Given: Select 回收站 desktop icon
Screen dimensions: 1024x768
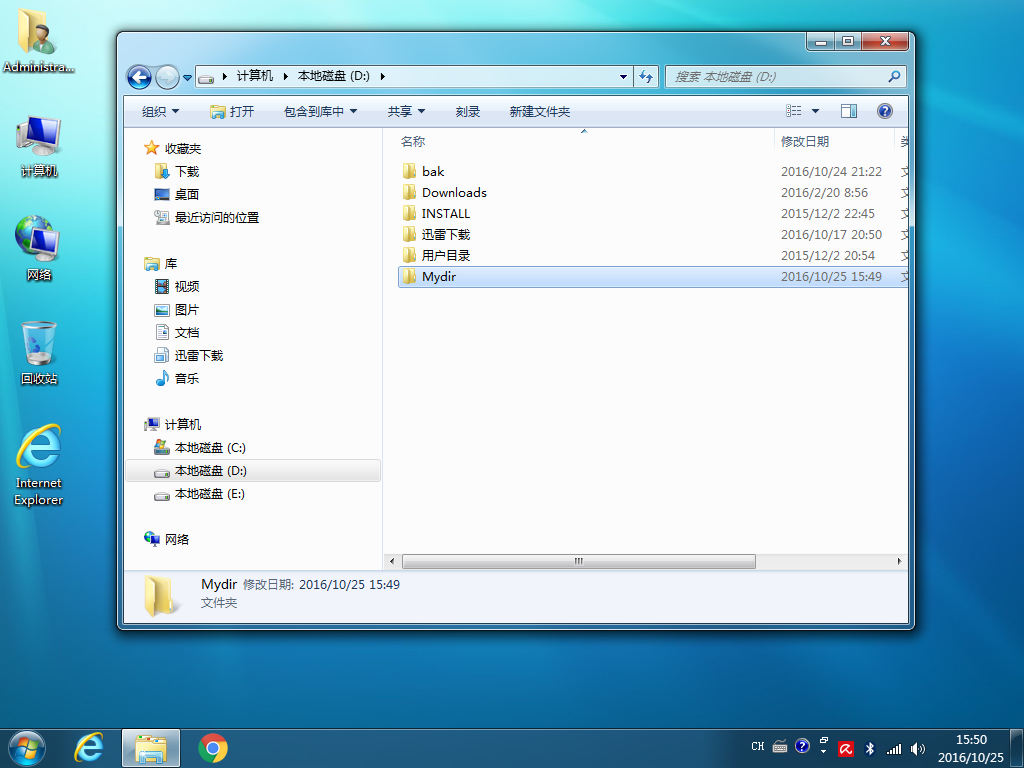Looking at the screenshot, I should (39, 353).
